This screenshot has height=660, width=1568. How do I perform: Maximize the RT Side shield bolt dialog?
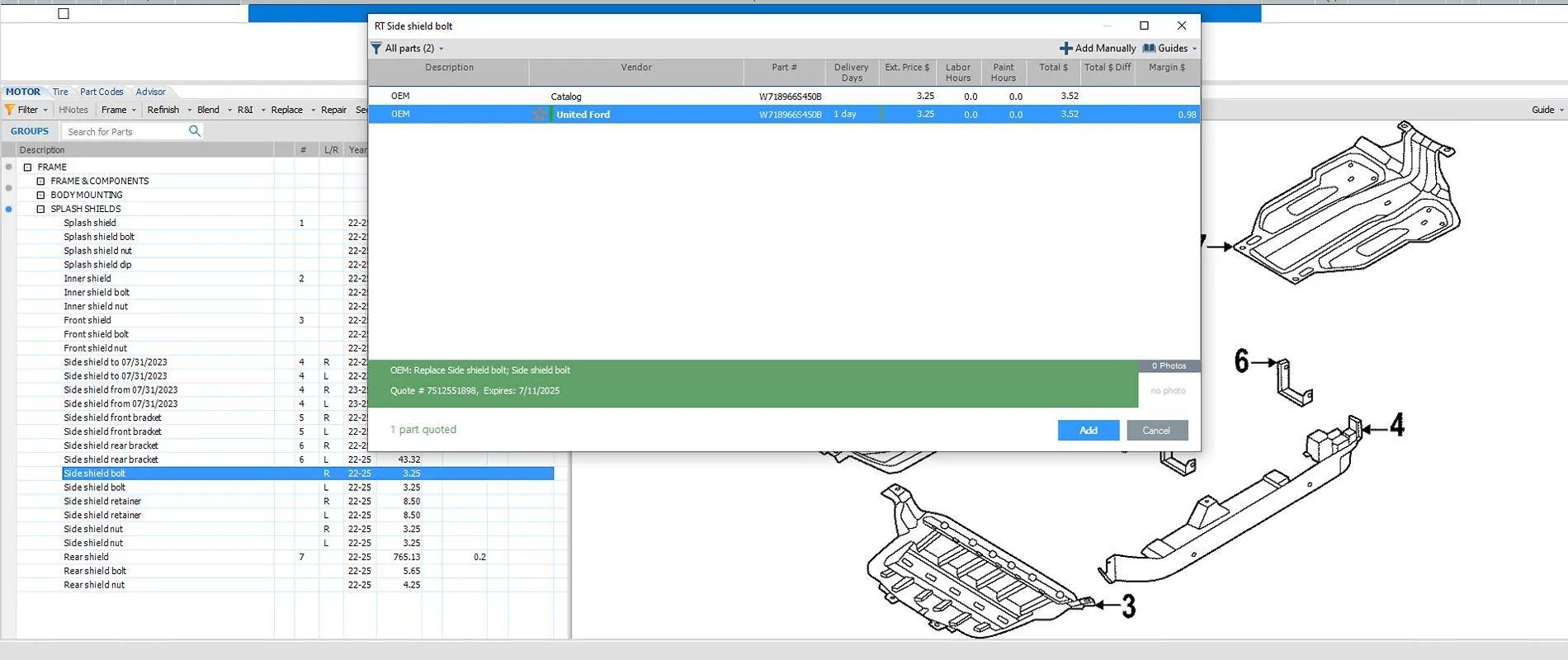(x=1144, y=26)
